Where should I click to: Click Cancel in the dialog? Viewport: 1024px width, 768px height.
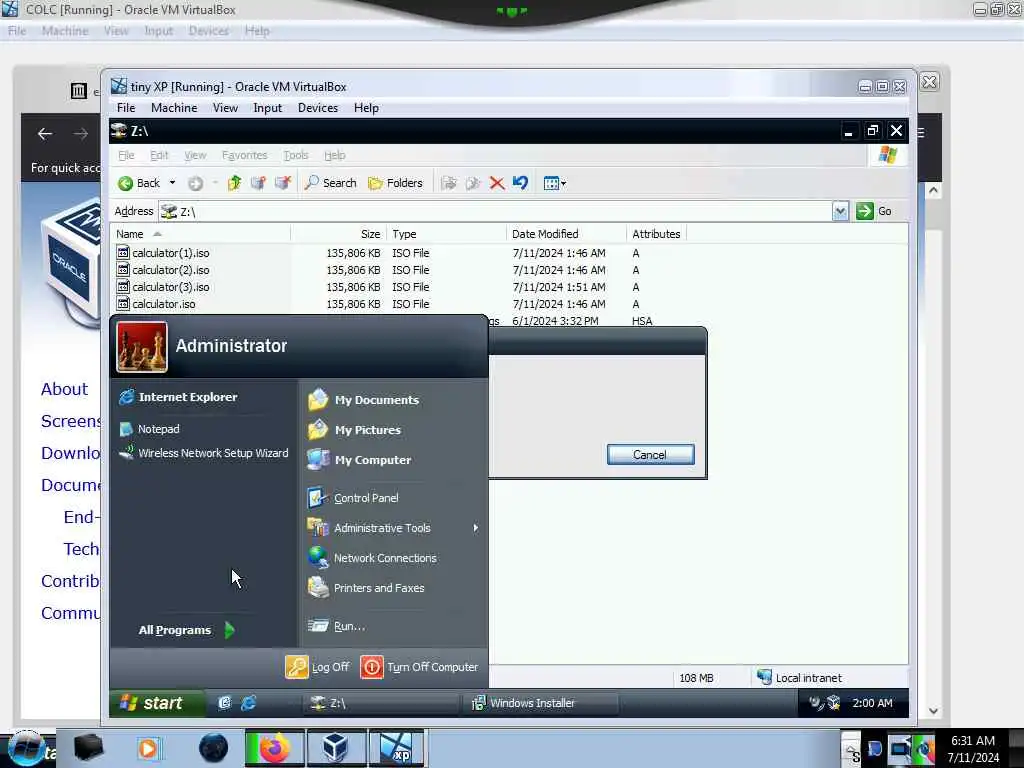pyautogui.click(x=650, y=455)
